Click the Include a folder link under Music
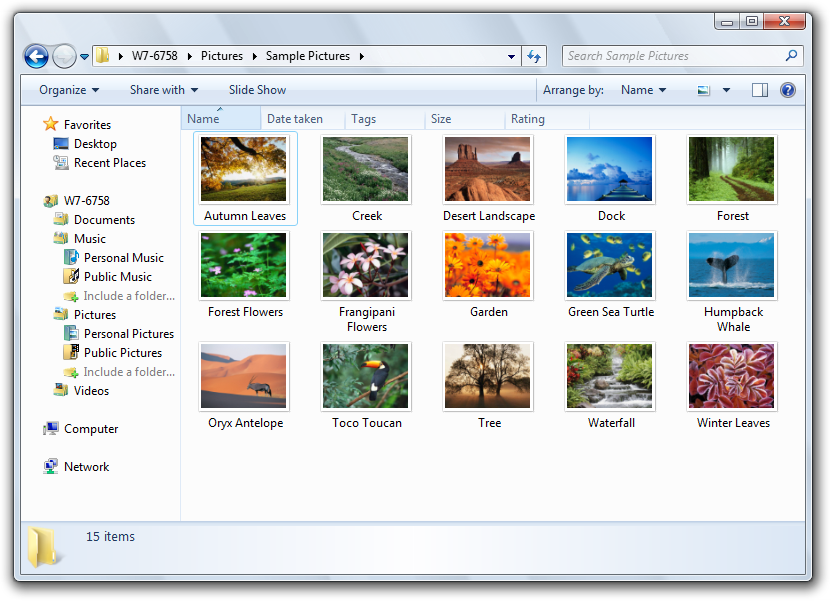This screenshot has width=832, height=602. click(x=129, y=296)
